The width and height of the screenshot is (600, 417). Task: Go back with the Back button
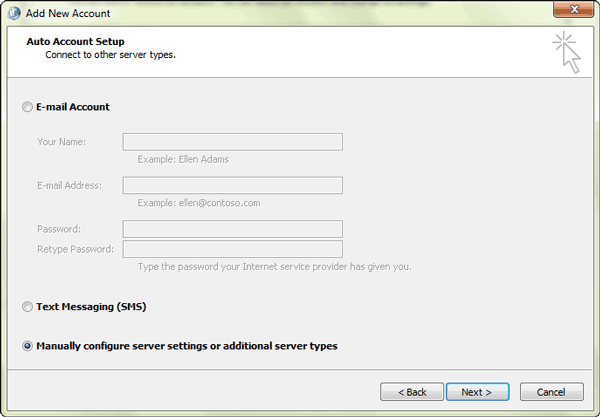pos(412,392)
